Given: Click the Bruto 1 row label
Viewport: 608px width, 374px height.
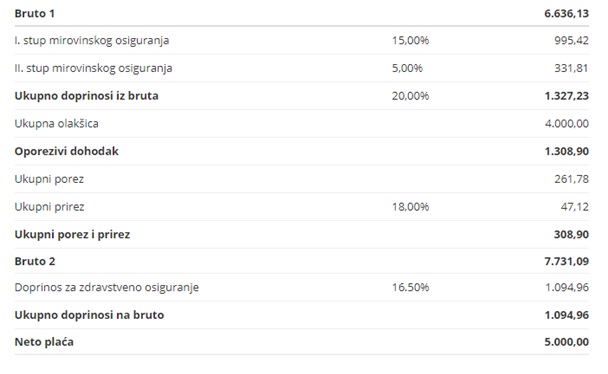Looking at the screenshot, I should coord(35,14).
